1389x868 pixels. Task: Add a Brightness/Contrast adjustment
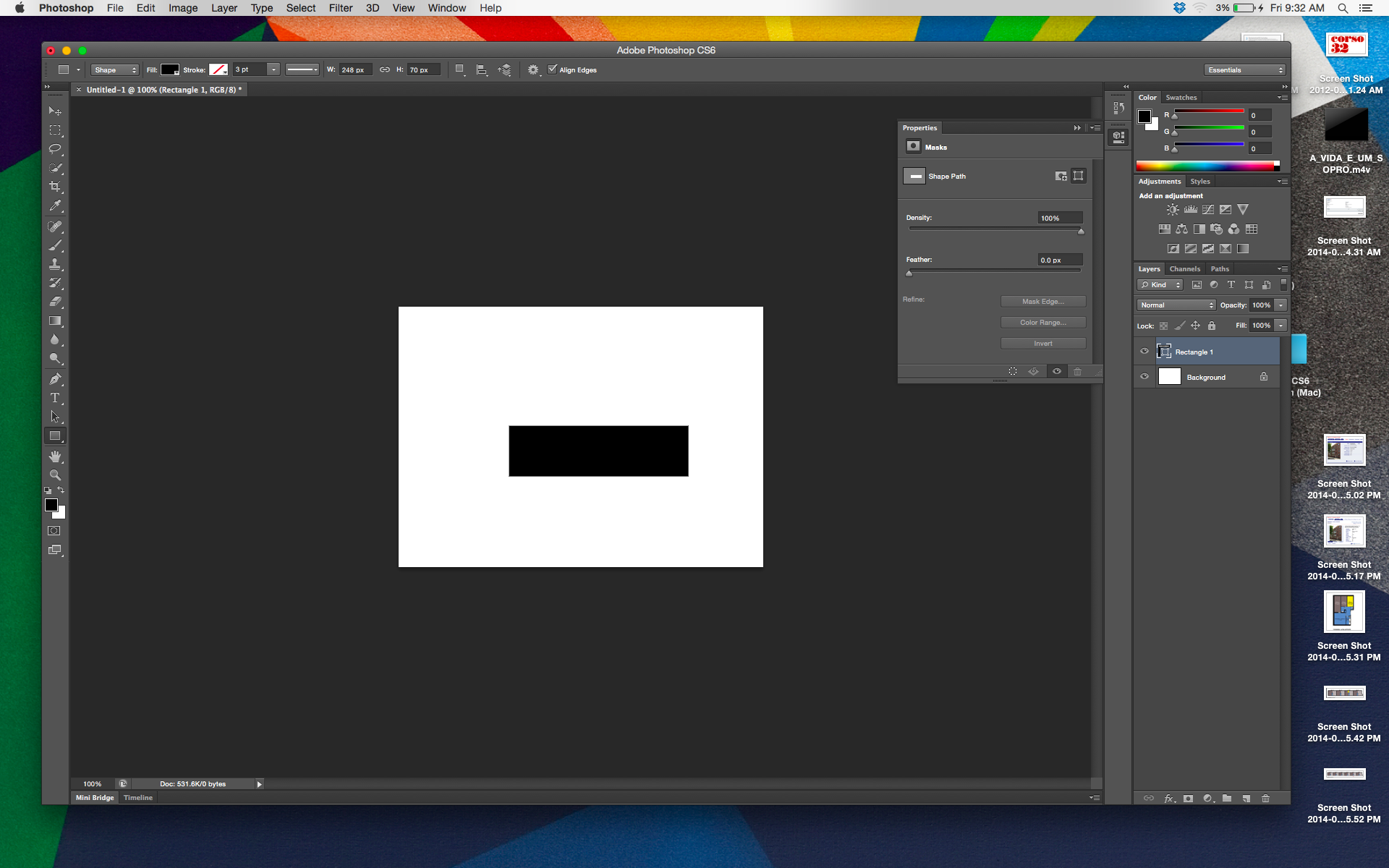click(1172, 210)
